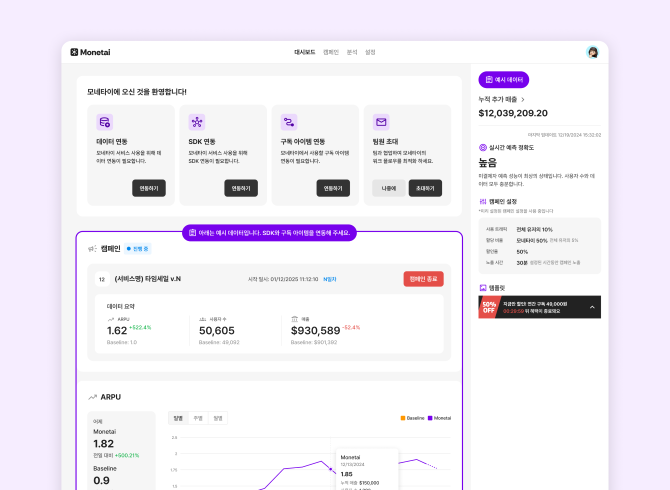Click the SDK 연동 network icon

tap(197, 122)
